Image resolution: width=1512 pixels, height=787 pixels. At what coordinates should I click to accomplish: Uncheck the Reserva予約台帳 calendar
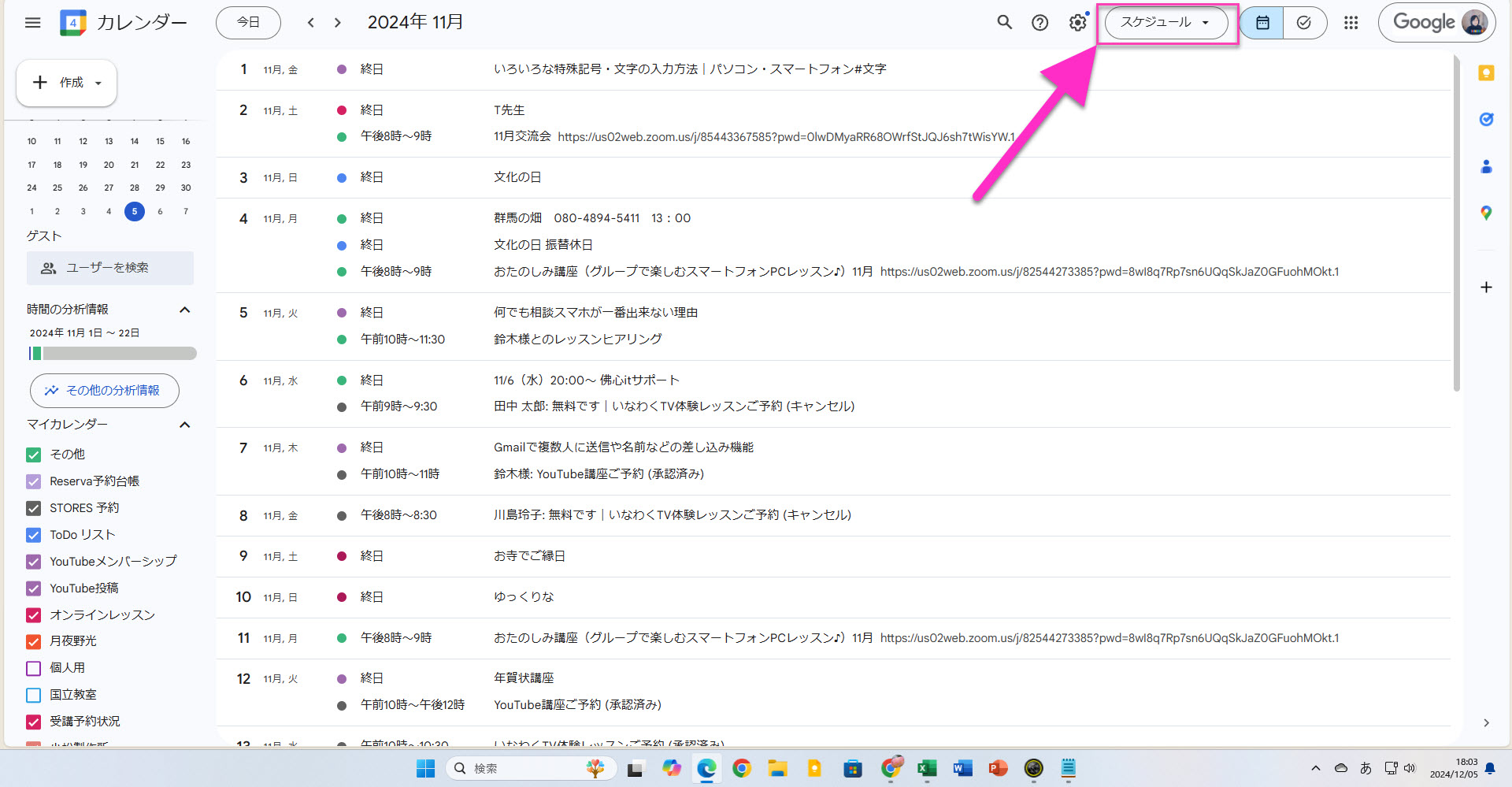(34, 481)
